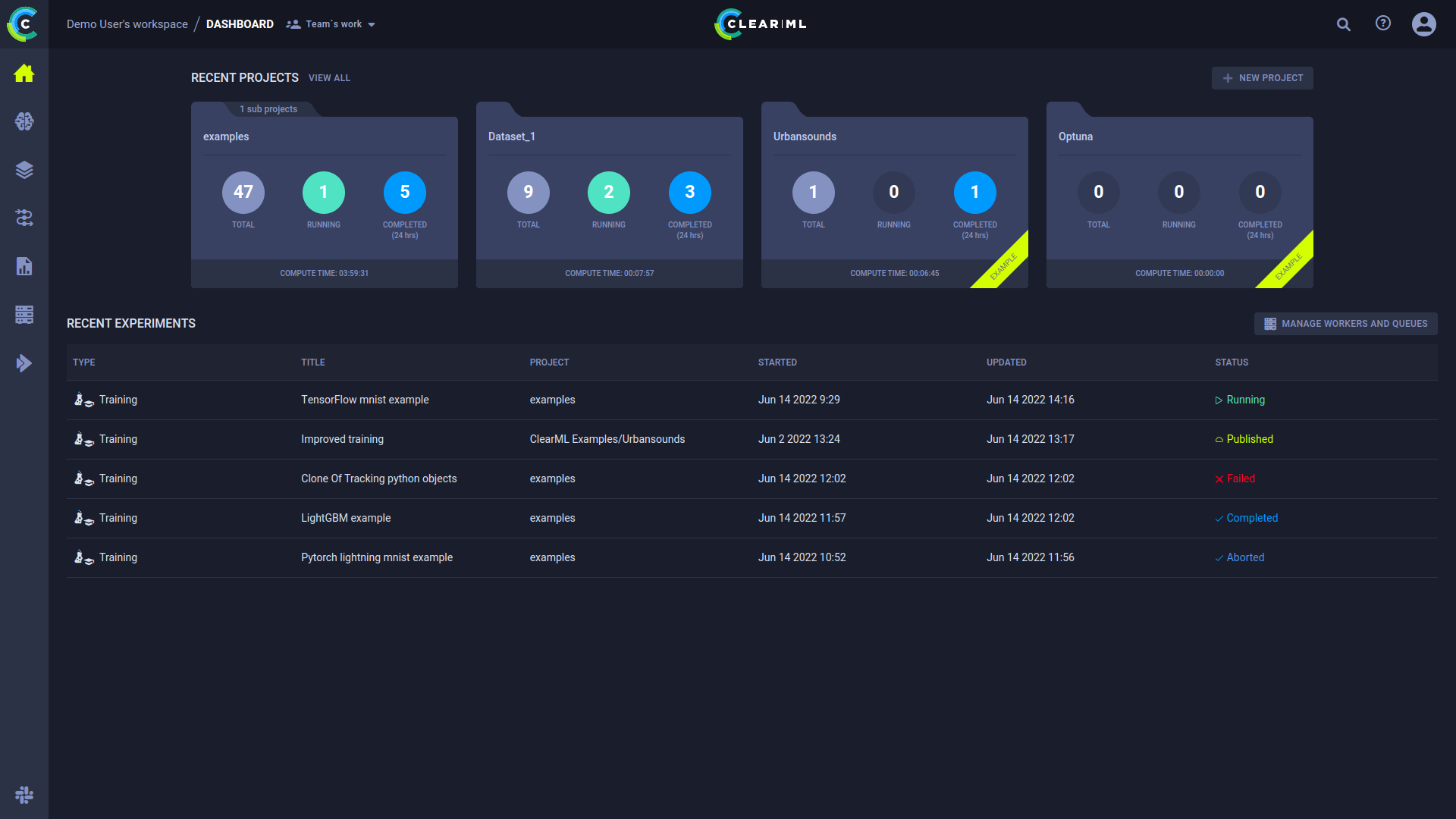Open the Dashboard home icon in sidebar
This screenshot has width=1456, height=819.
click(24, 73)
